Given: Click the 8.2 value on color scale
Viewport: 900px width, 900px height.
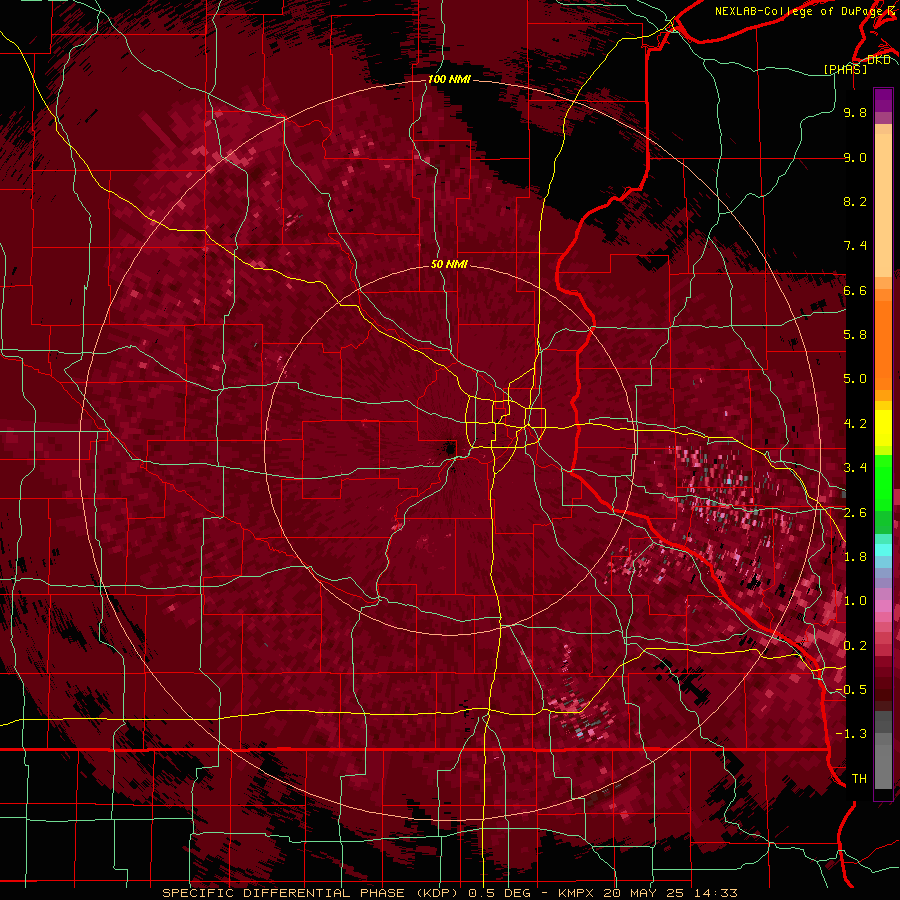Looking at the screenshot, I should coord(855,201).
